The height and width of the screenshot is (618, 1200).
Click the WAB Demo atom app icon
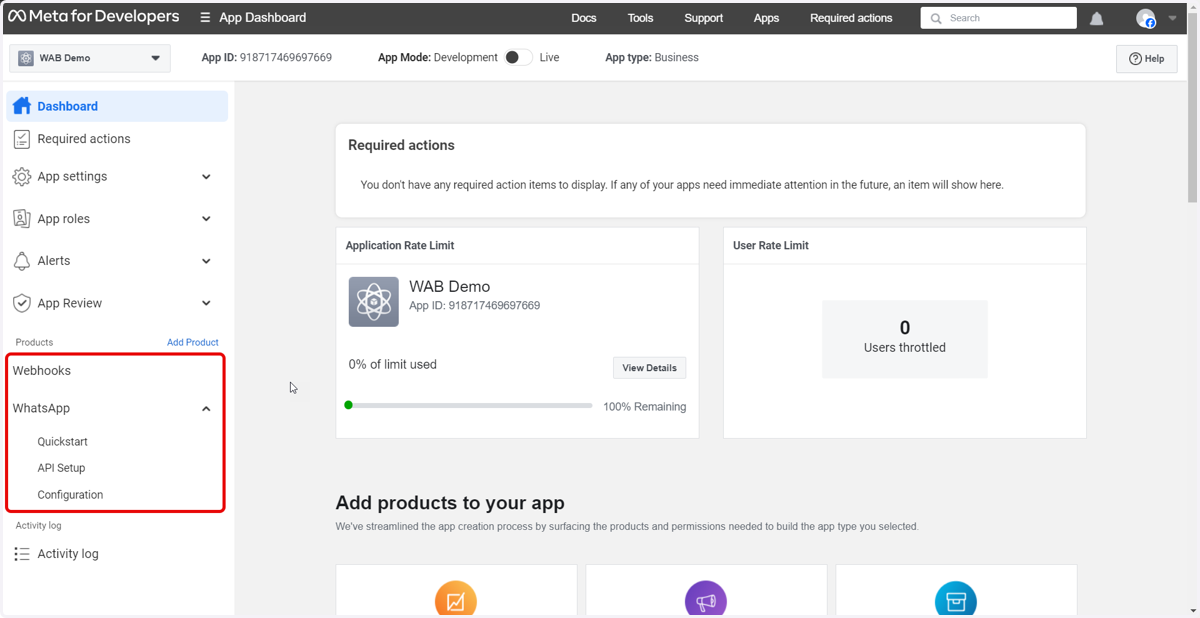click(374, 302)
